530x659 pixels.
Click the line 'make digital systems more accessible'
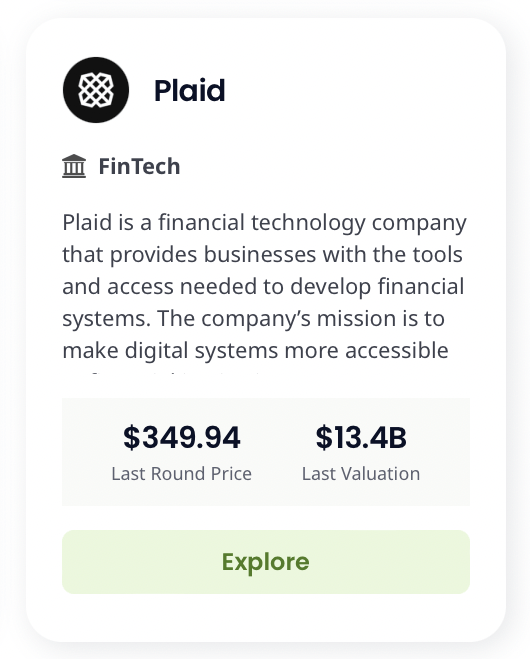pyautogui.click(x=255, y=351)
